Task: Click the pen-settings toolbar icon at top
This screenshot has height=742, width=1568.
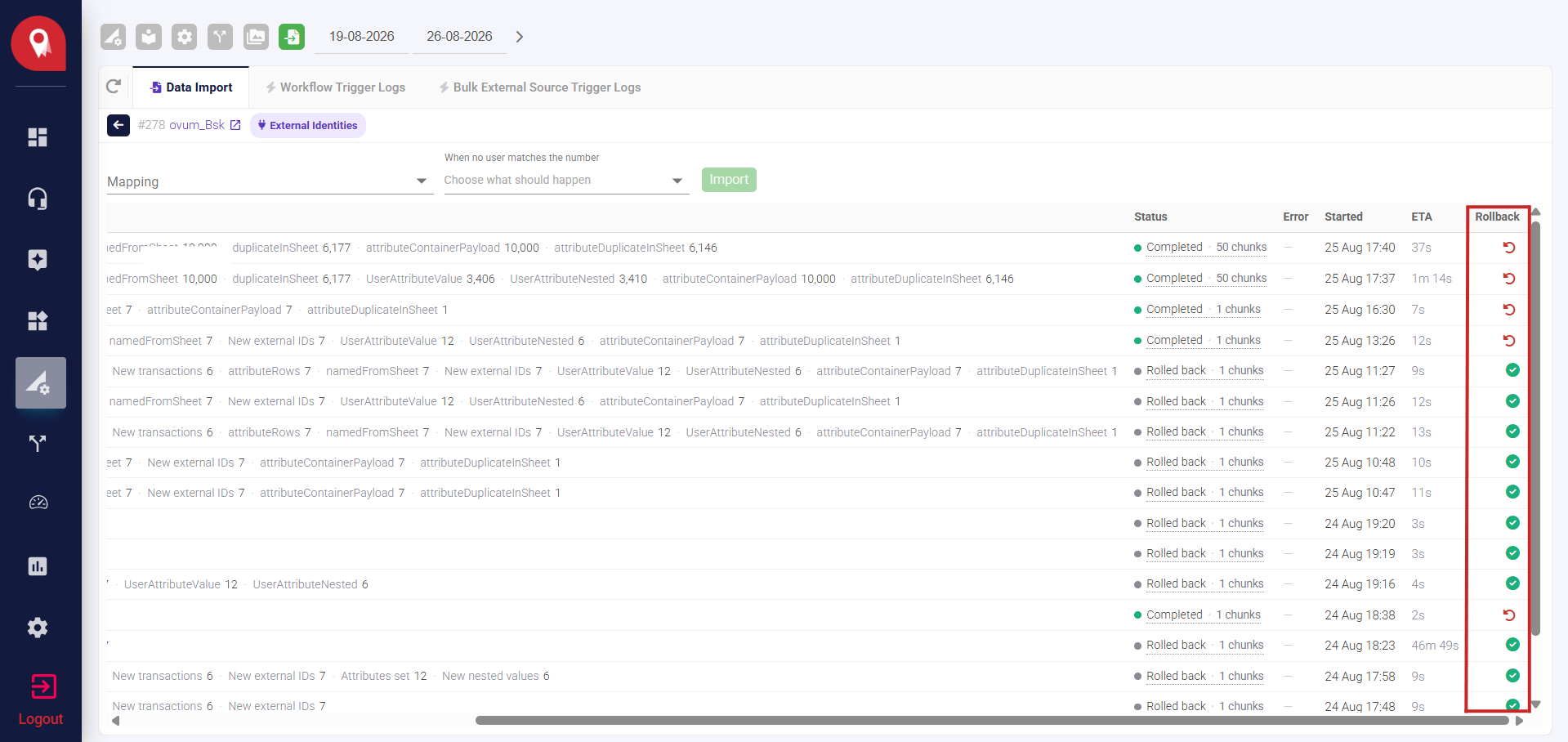Action: pyautogui.click(x=113, y=37)
